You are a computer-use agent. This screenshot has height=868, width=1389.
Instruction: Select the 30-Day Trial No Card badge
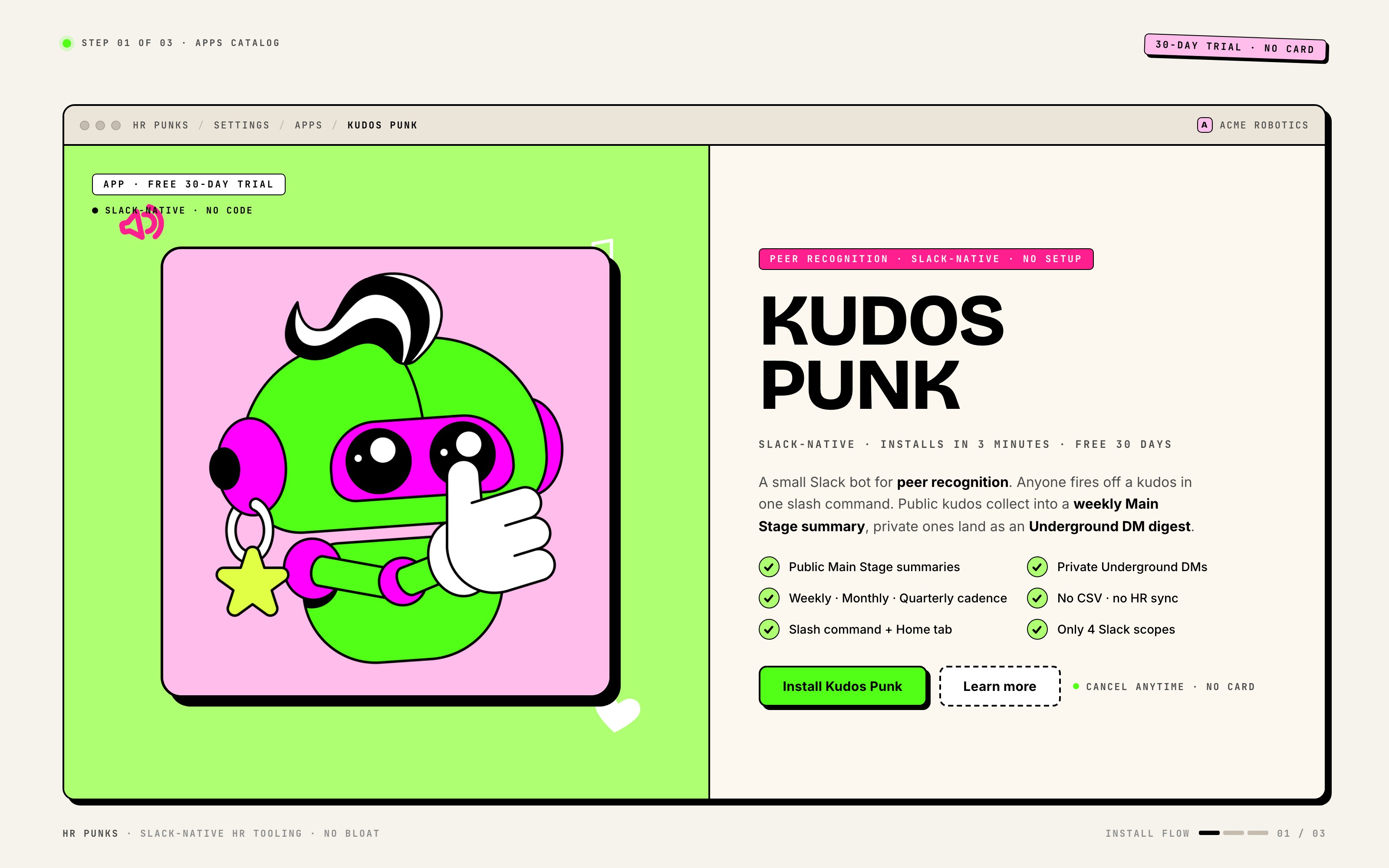coord(1234,47)
